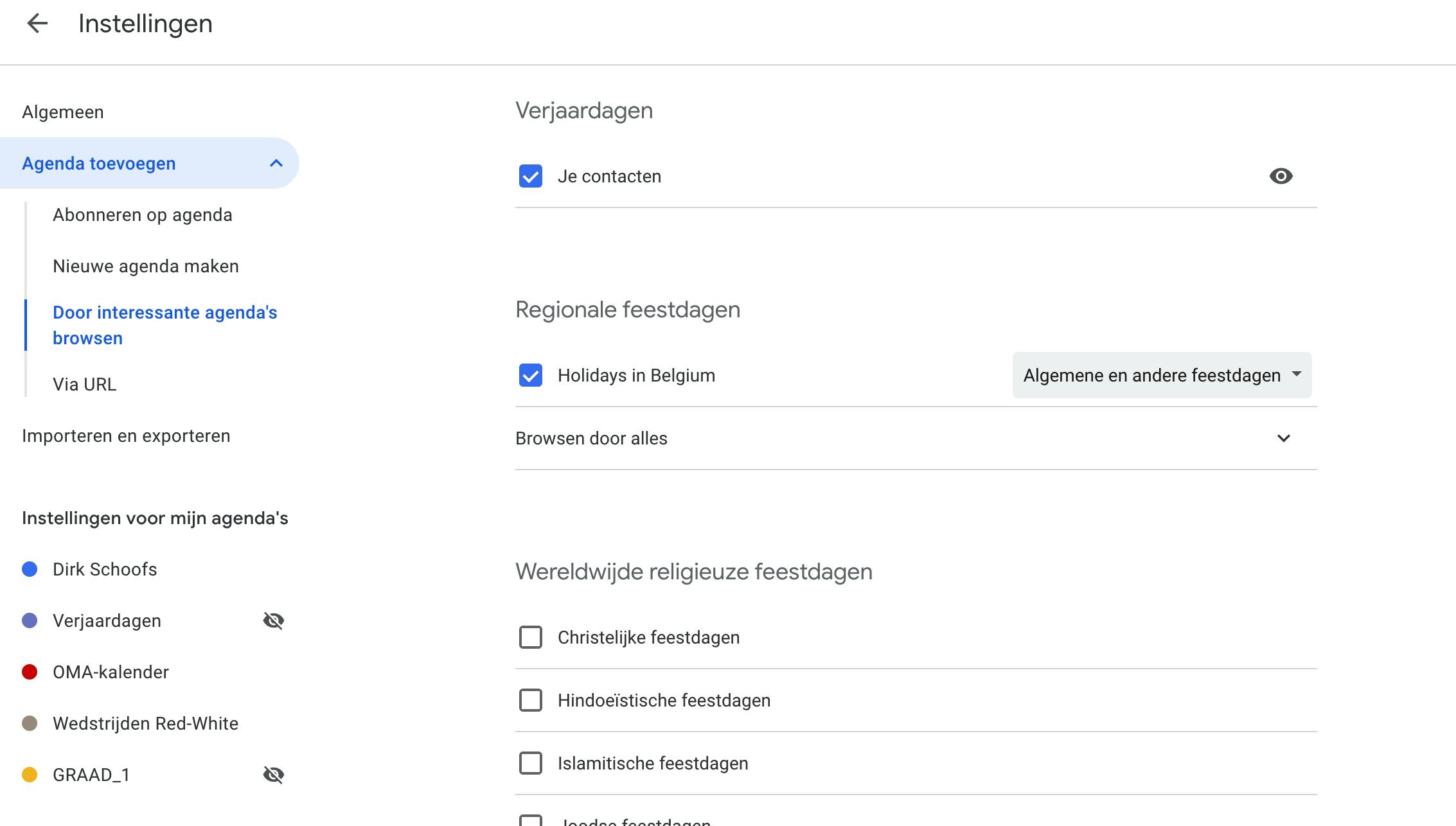Viewport: 1456px width, 826px height.
Task: Click the blue dot of Dirk Schoofs
Action: point(30,569)
